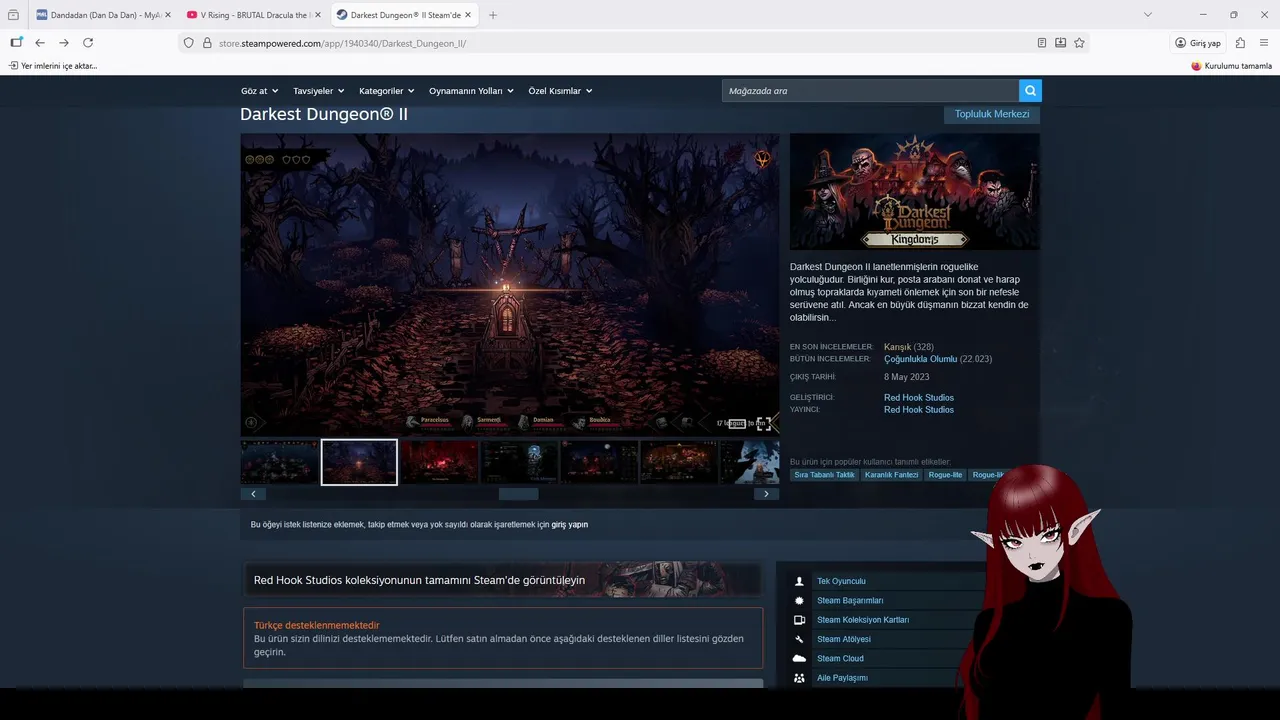Open Red Hook Studios publisher link
The width and height of the screenshot is (1280, 720).
[919, 410]
